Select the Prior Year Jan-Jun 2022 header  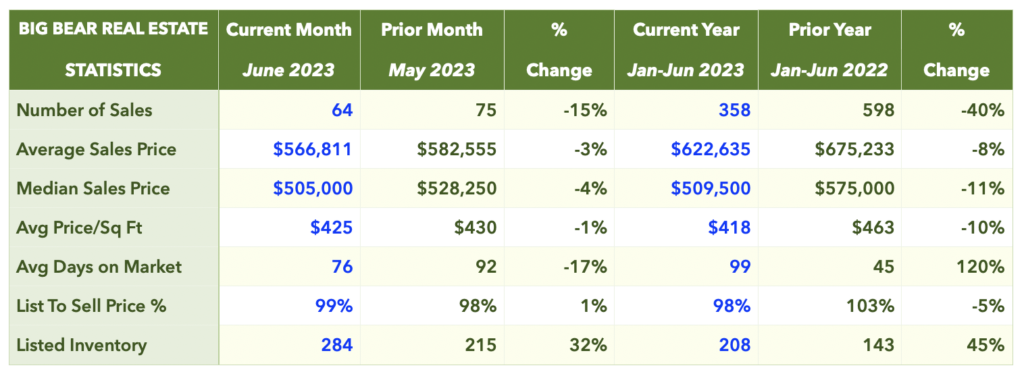(829, 50)
